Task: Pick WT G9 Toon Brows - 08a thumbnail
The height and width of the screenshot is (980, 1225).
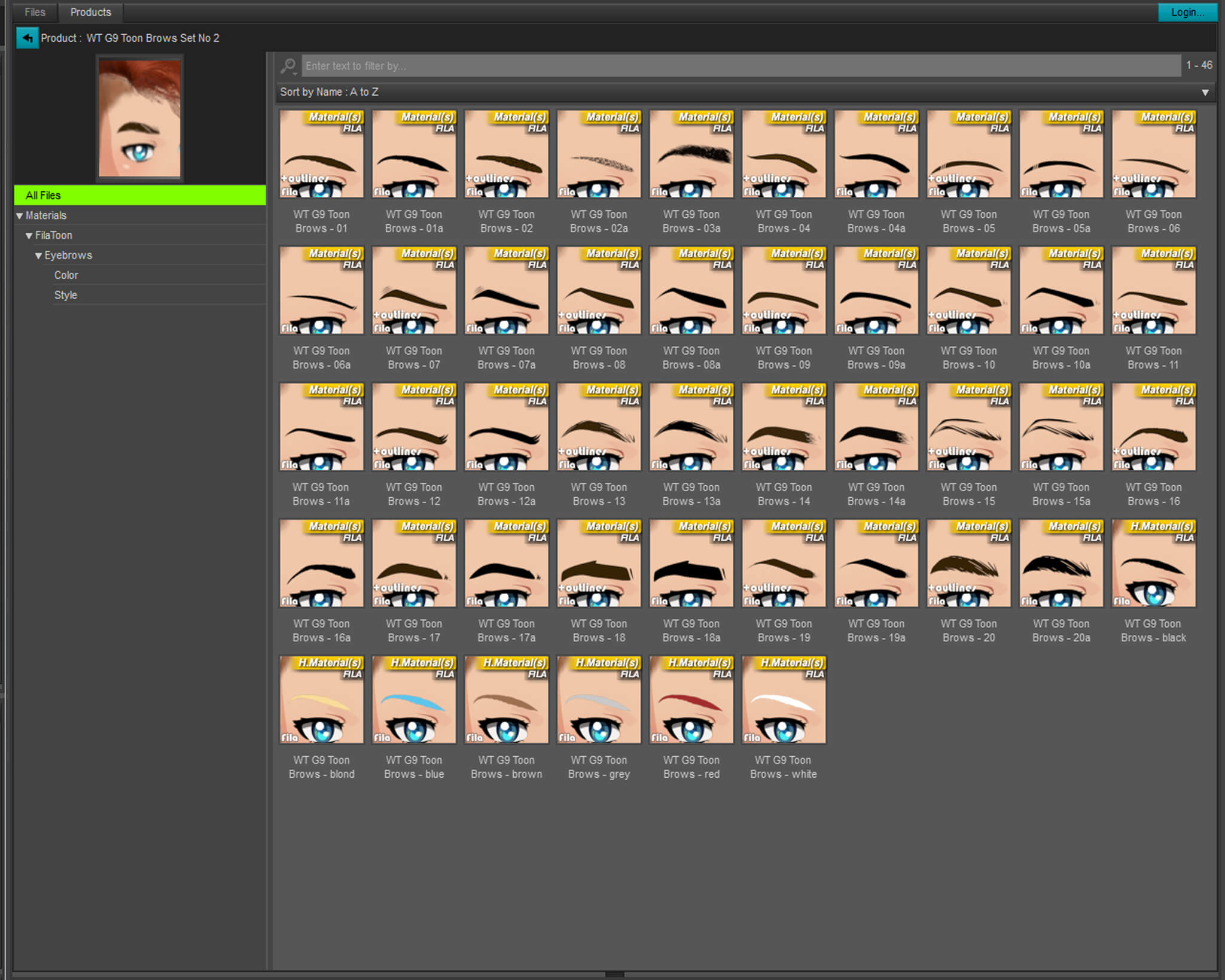Action: click(x=691, y=290)
